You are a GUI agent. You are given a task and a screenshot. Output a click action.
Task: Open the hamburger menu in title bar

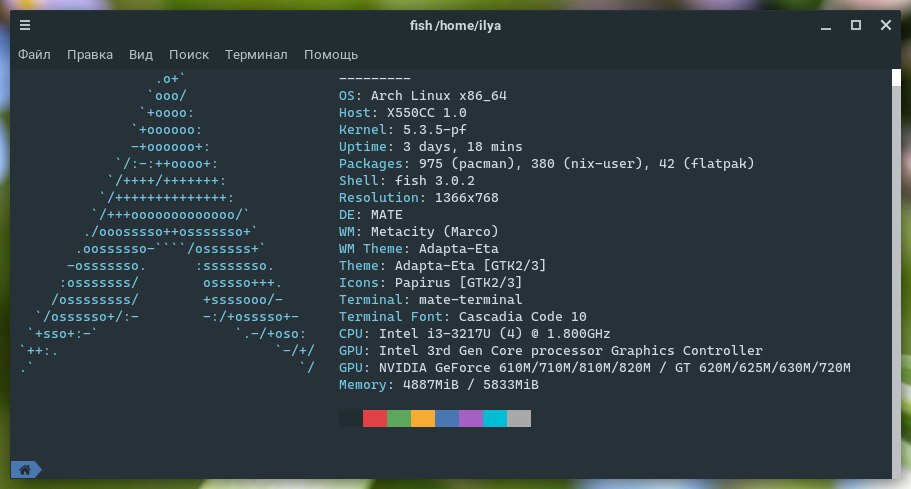click(x=25, y=25)
